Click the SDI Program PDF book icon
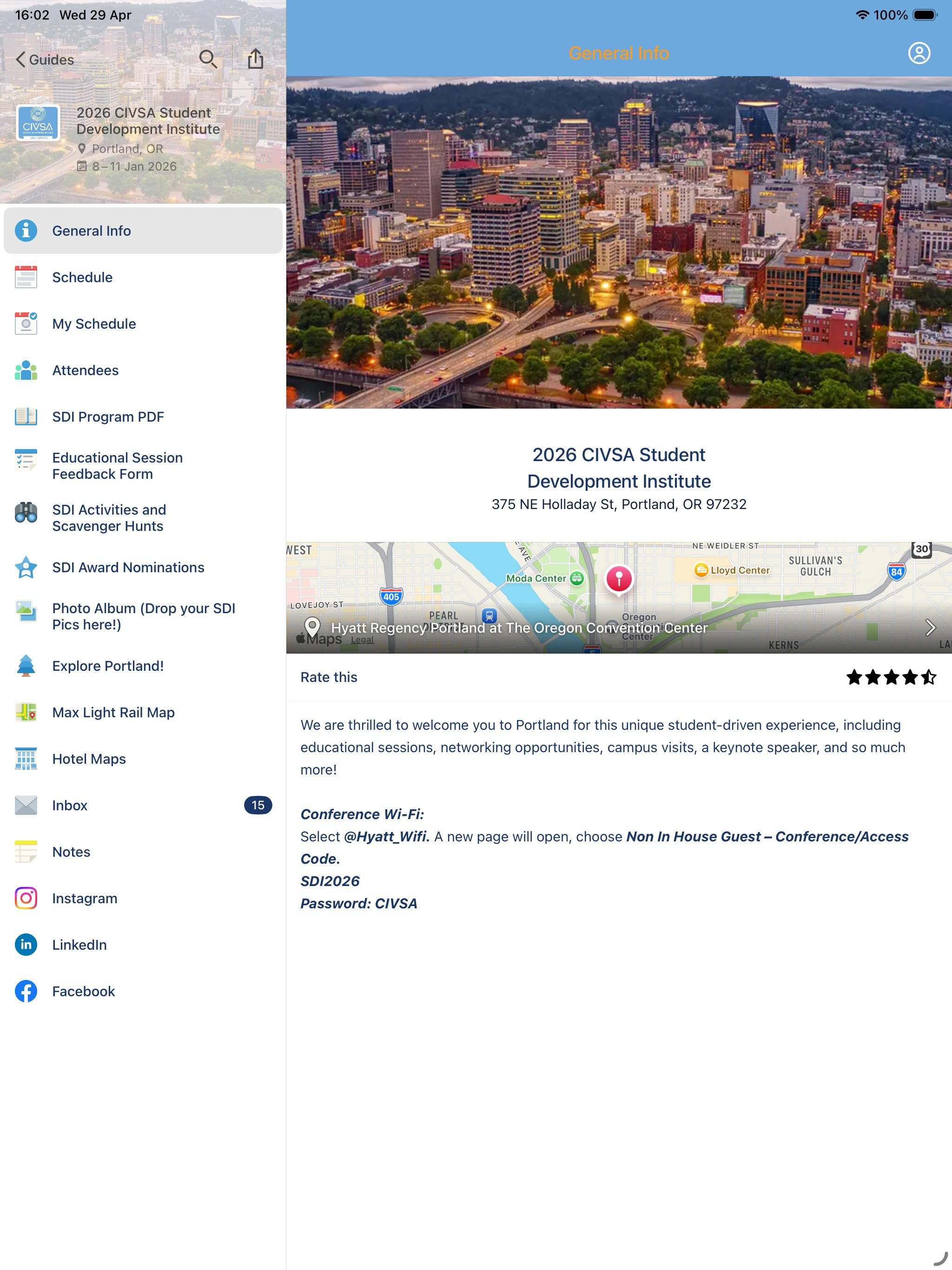Screen dimensions: 952x1270 click(x=26, y=417)
